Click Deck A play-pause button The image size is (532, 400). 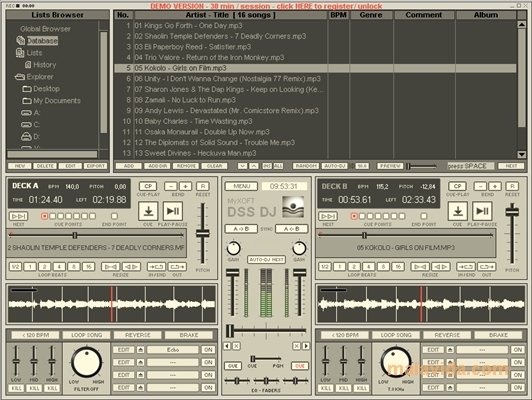173,211
